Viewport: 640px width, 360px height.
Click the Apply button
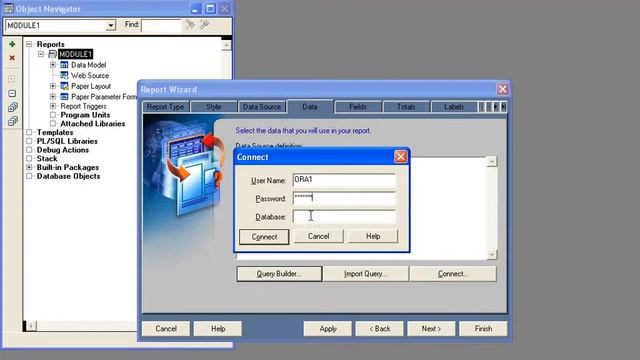pos(328,329)
